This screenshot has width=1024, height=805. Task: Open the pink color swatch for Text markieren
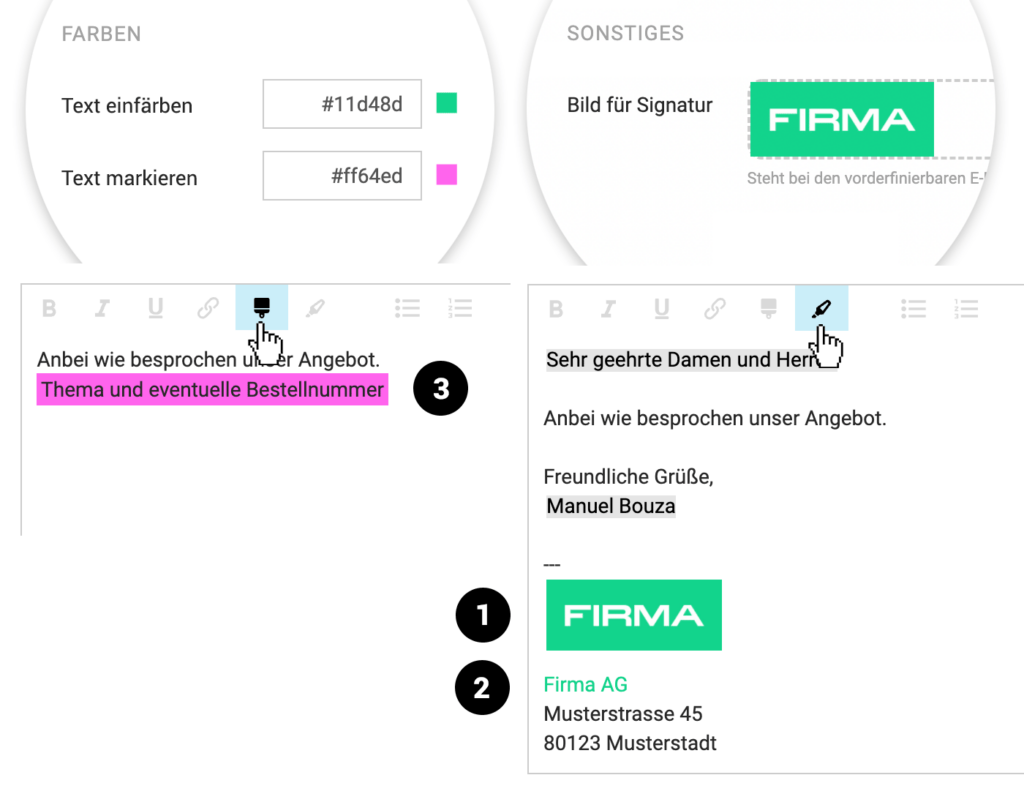[447, 176]
